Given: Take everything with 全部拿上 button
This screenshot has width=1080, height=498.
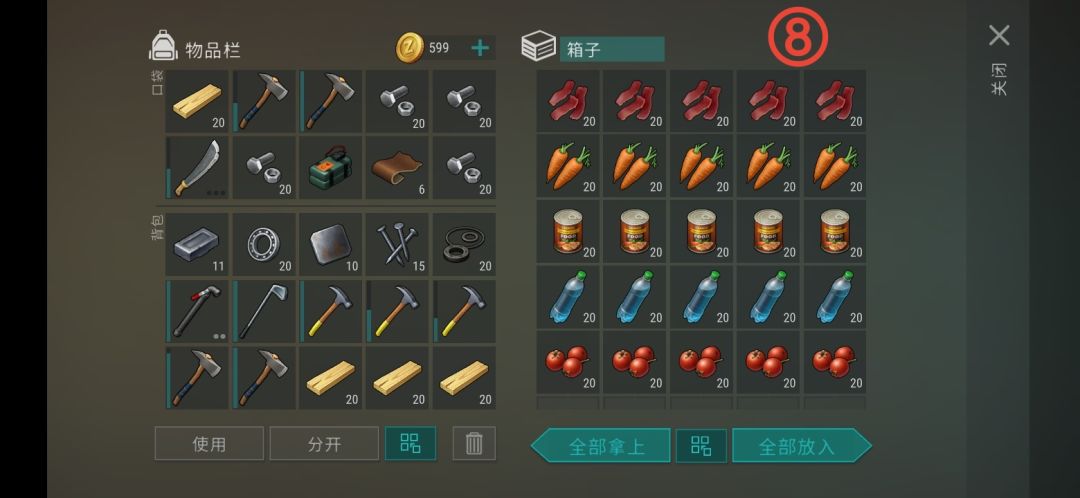Looking at the screenshot, I should coord(601,446).
